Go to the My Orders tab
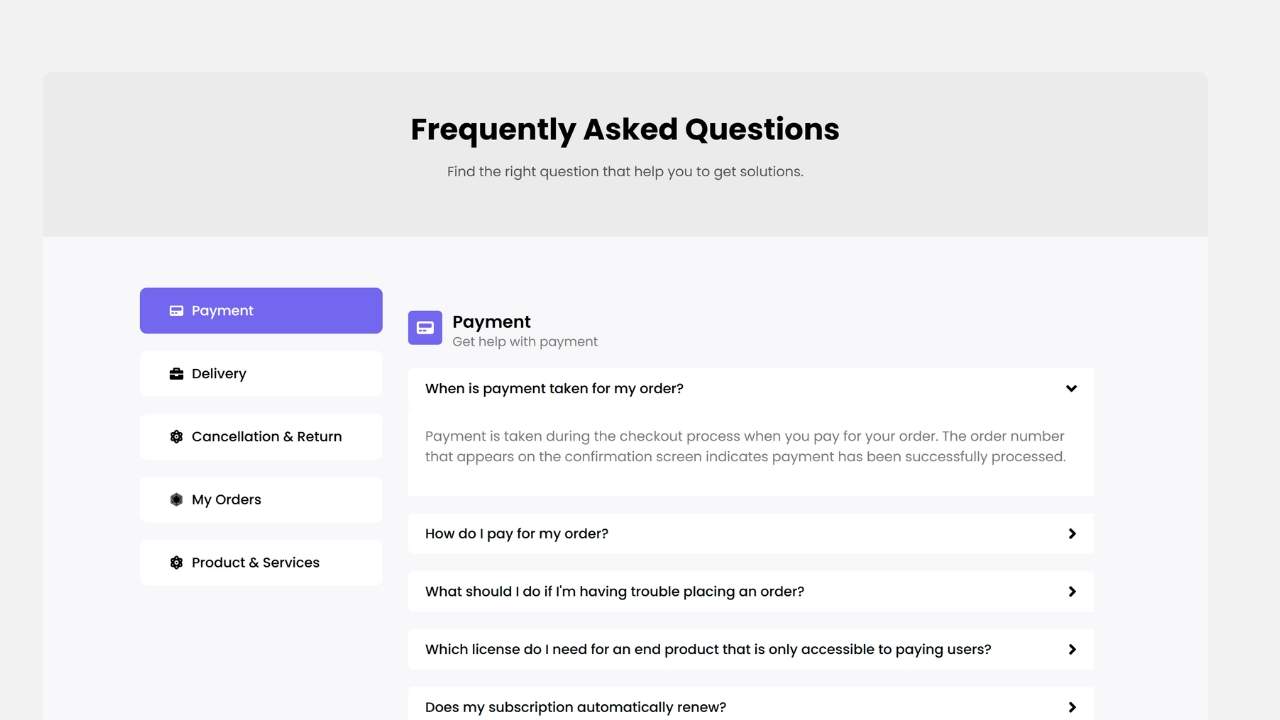The image size is (1280, 720). point(261,500)
